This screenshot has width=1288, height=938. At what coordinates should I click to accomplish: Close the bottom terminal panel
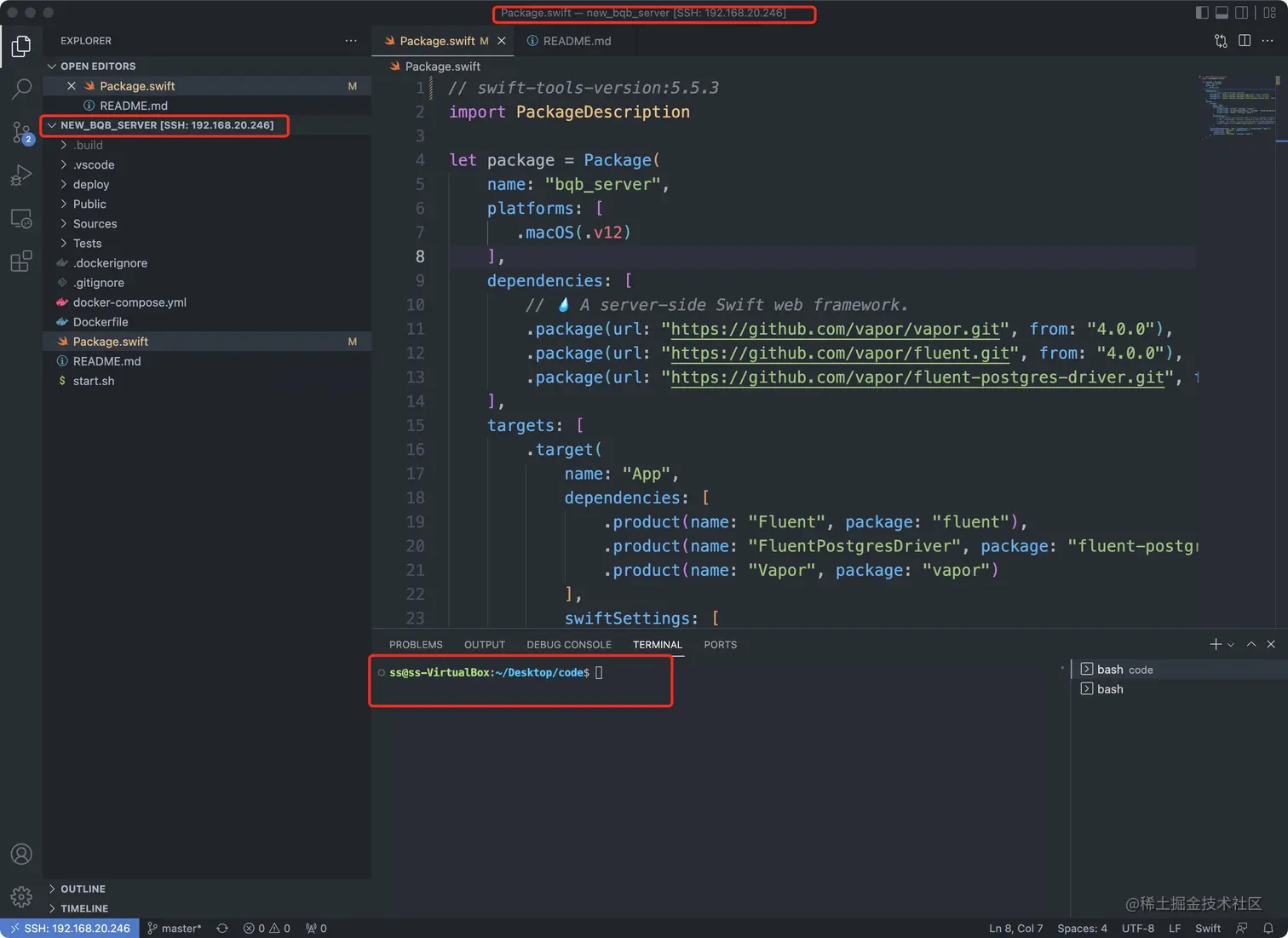[1271, 644]
